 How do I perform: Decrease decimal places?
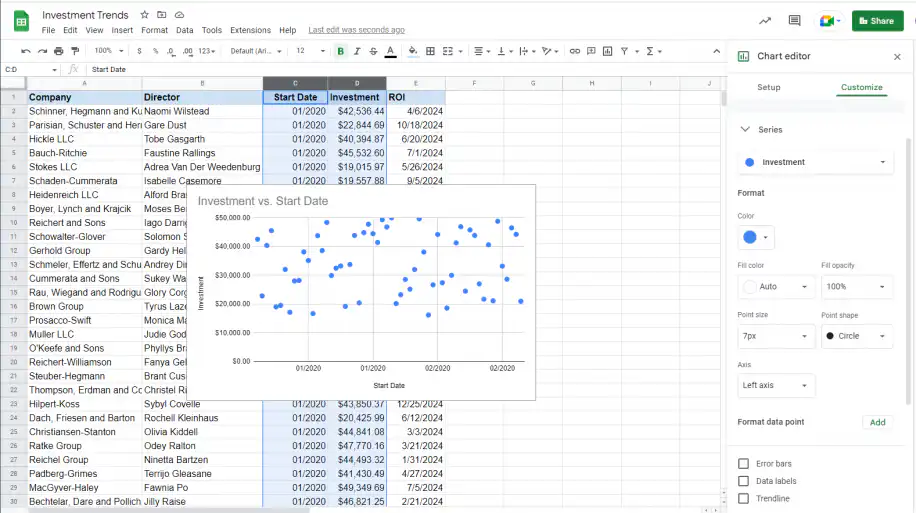coord(171,51)
